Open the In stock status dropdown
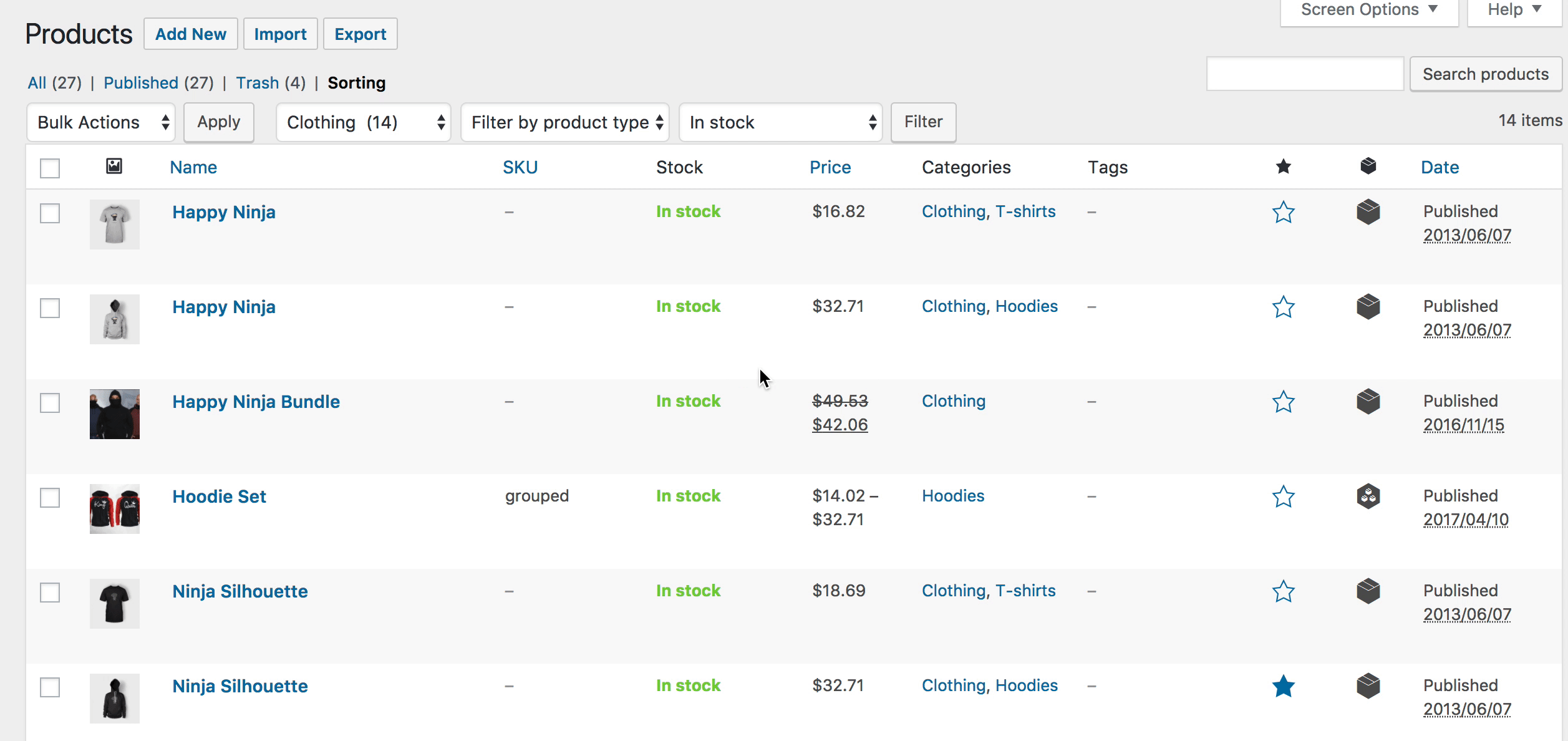This screenshot has height=741, width=1568. [x=780, y=122]
